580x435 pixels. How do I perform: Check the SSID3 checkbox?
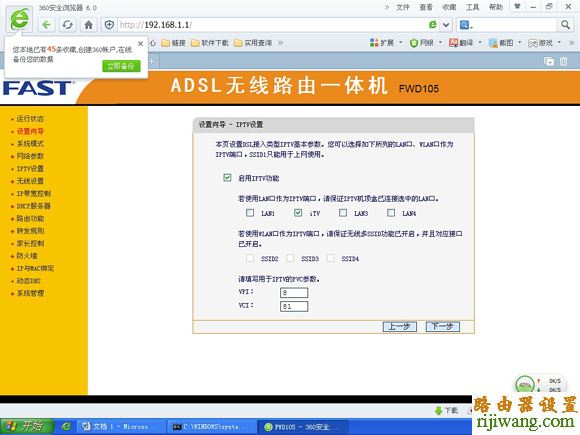click(x=290, y=258)
